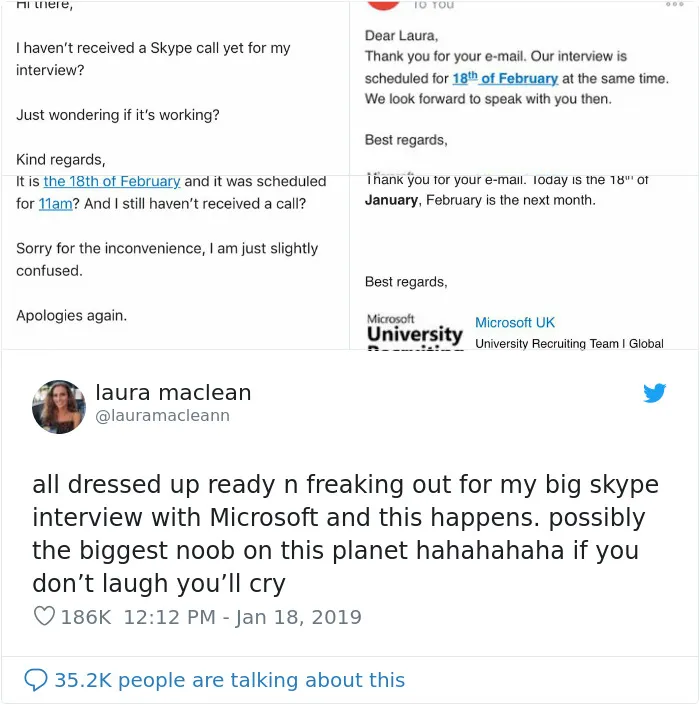This screenshot has height=705, width=700.
Task: Open laura maclean's profile photo
Action: [59, 407]
